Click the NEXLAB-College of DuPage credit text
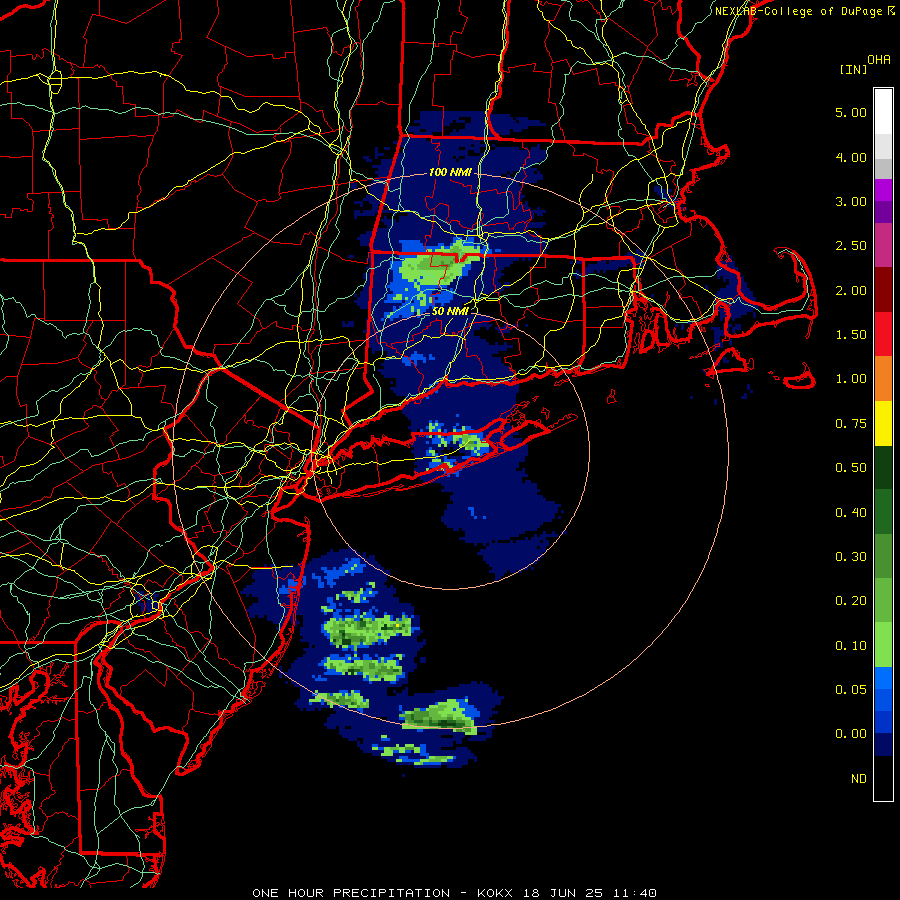Image resolution: width=900 pixels, height=900 pixels. [x=798, y=11]
